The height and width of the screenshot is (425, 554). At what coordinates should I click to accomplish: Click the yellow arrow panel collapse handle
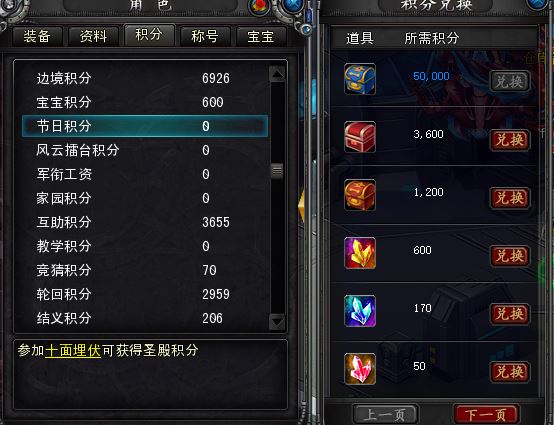click(301, 207)
